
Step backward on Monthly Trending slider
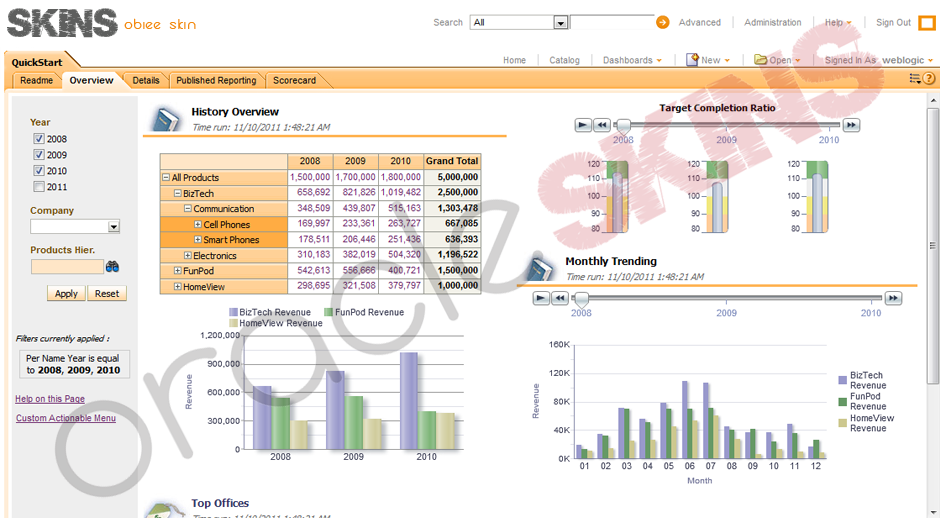coord(560,298)
